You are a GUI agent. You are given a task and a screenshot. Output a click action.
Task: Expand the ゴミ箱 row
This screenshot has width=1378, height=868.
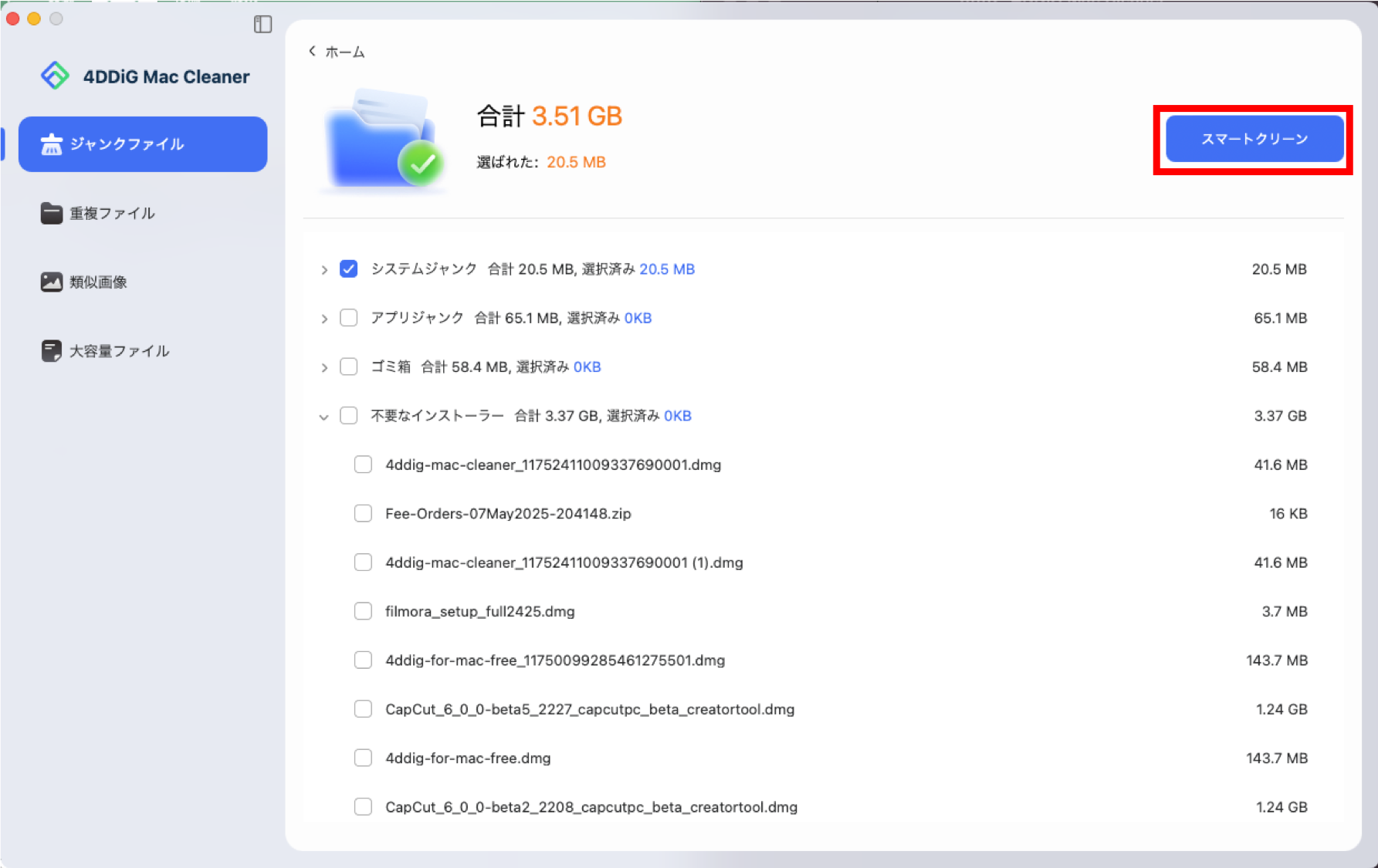coord(324,367)
